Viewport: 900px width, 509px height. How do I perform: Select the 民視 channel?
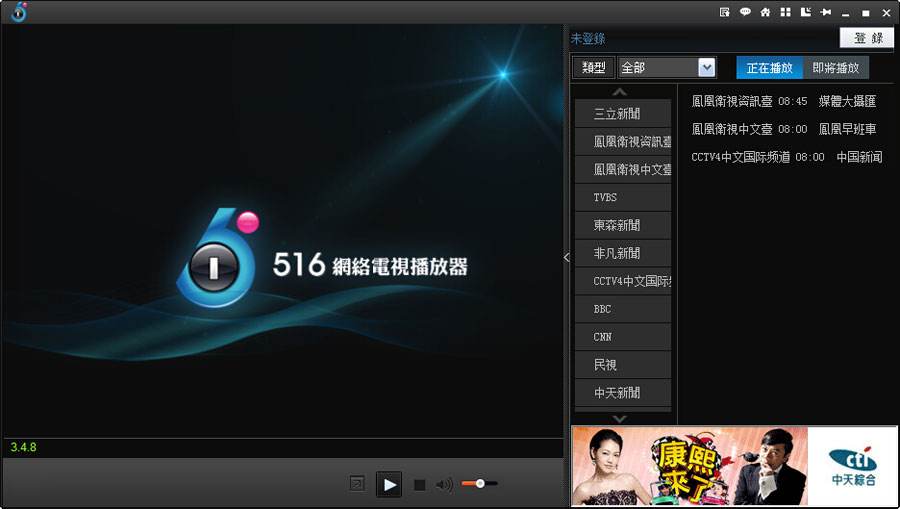pyautogui.click(x=623, y=365)
